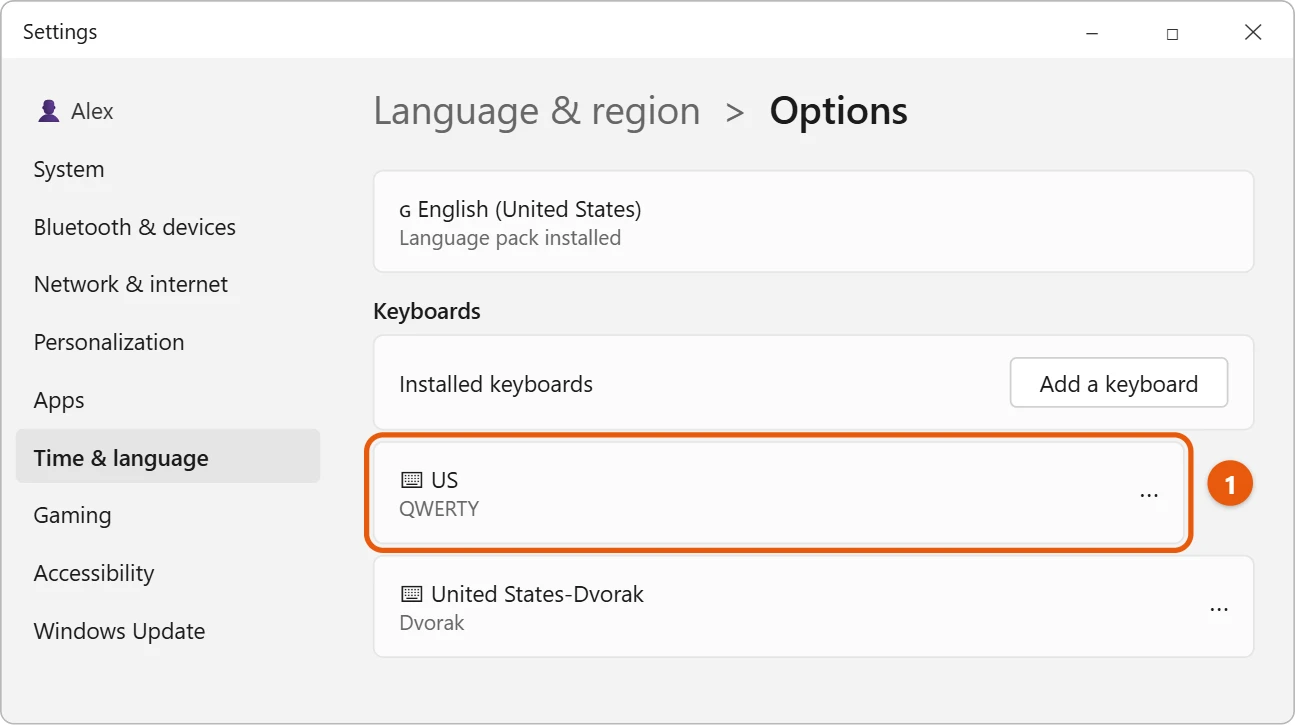Click the QWERTY layout label
The width and height of the screenshot is (1295, 725).
point(439,509)
